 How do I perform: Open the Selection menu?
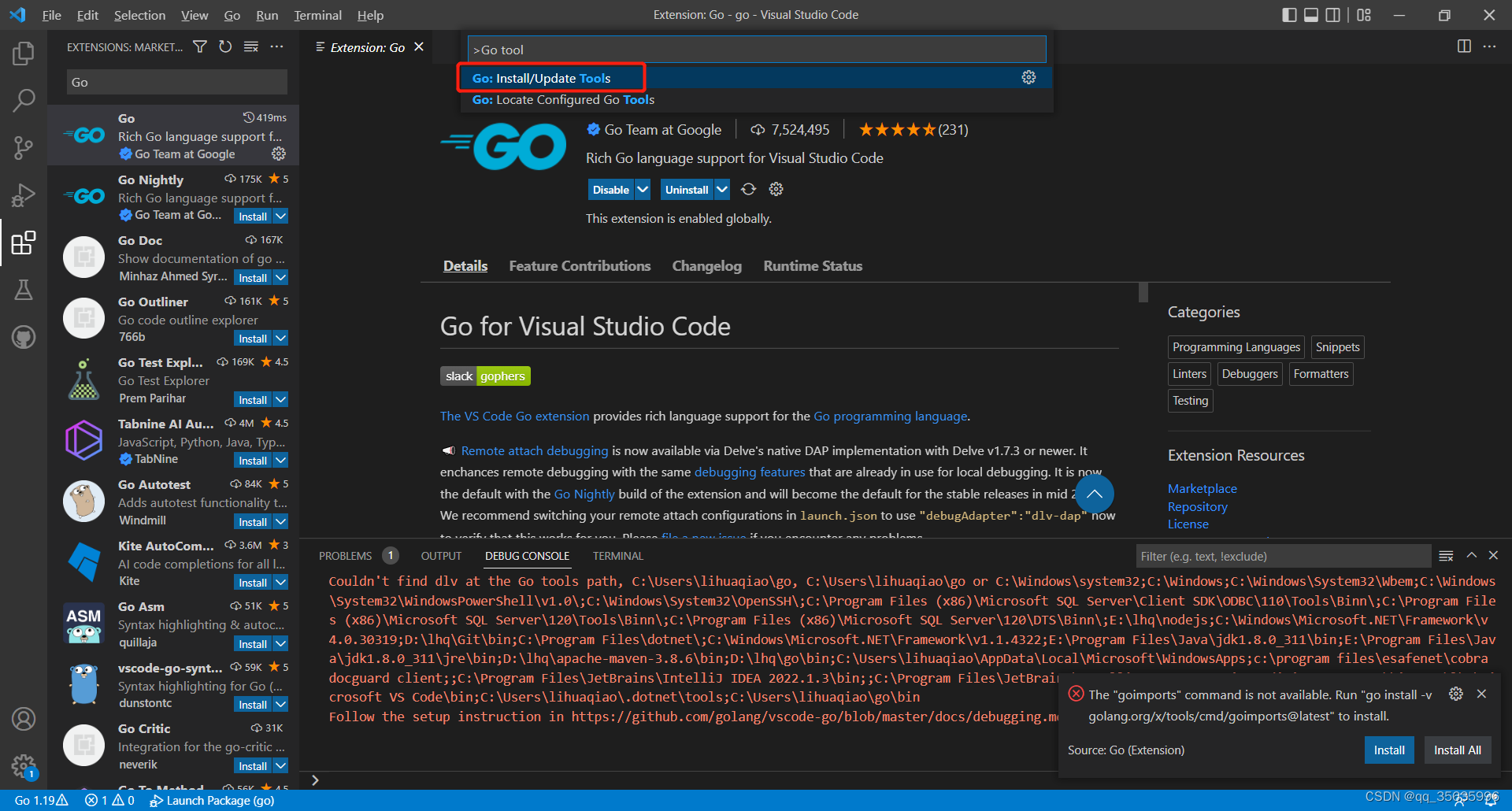coord(139,15)
